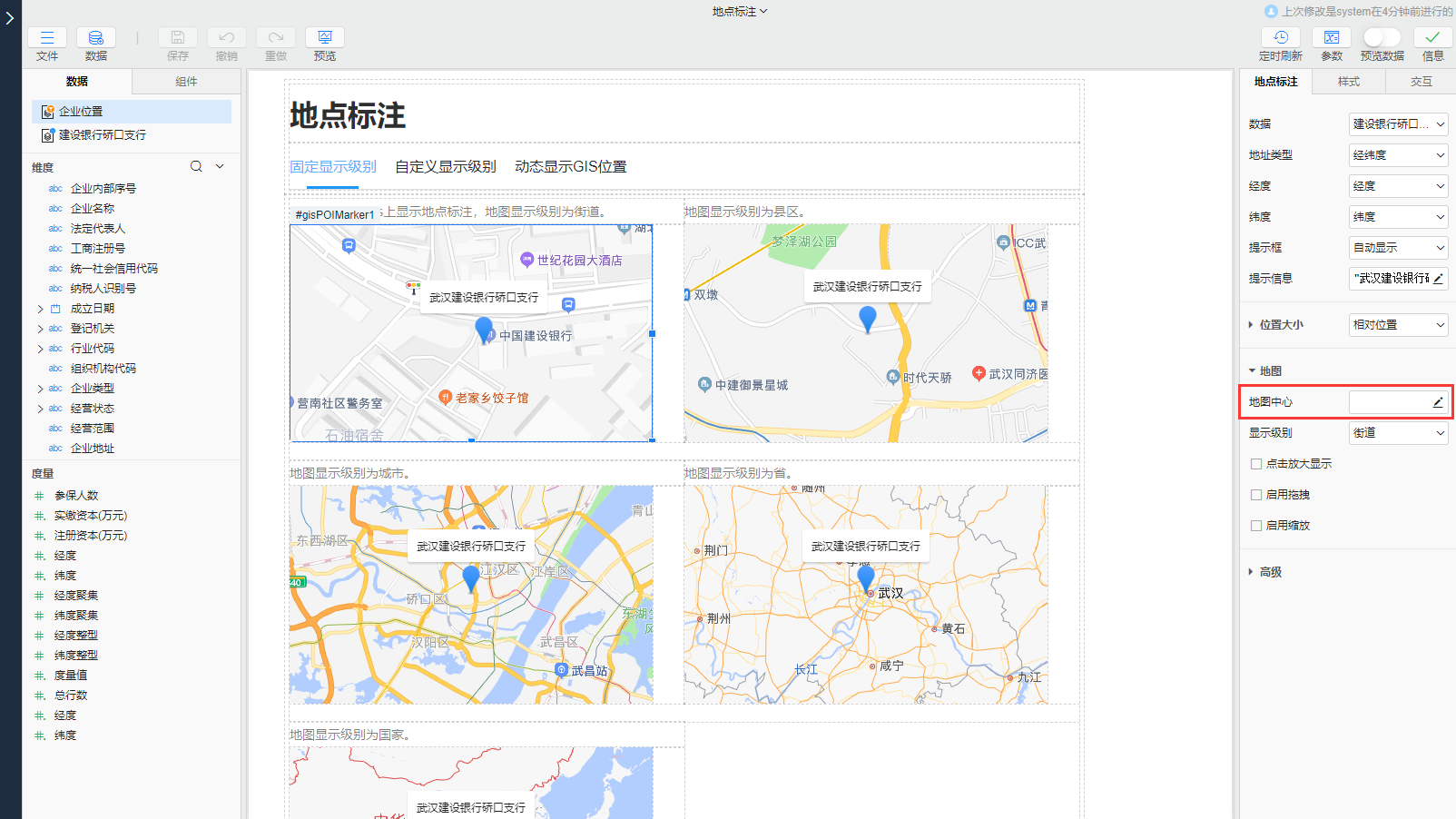Click the 撤销 (Undo) icon
The height and width of the screenshot is (819, 1456).
[226, 37]
